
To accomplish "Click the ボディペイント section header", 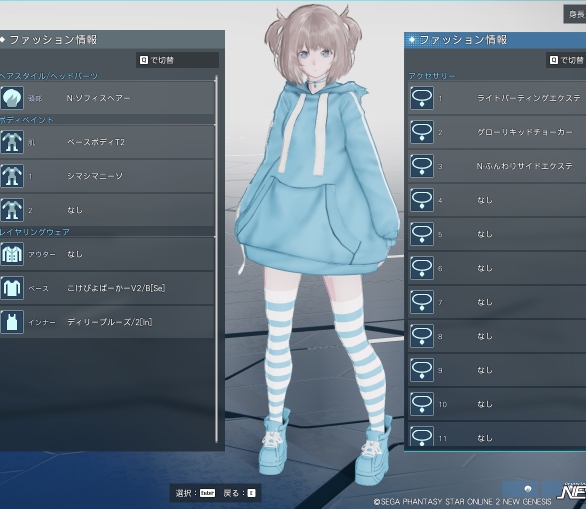I will pyautogui.click(x=27, y=120).
